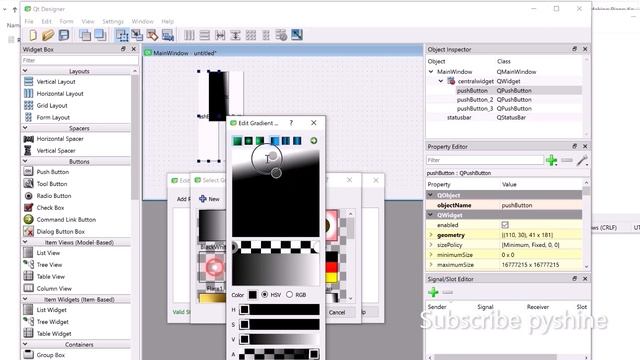The width and height of the screenshot is (640, 360).
Task: Expand the sizePolicy property row
Action: coord(431,245)
